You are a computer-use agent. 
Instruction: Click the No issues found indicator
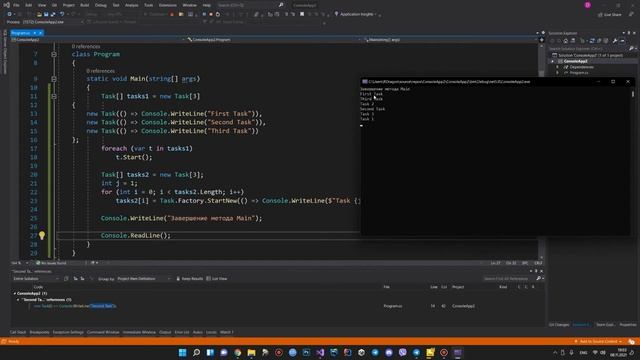click(51, 263)
